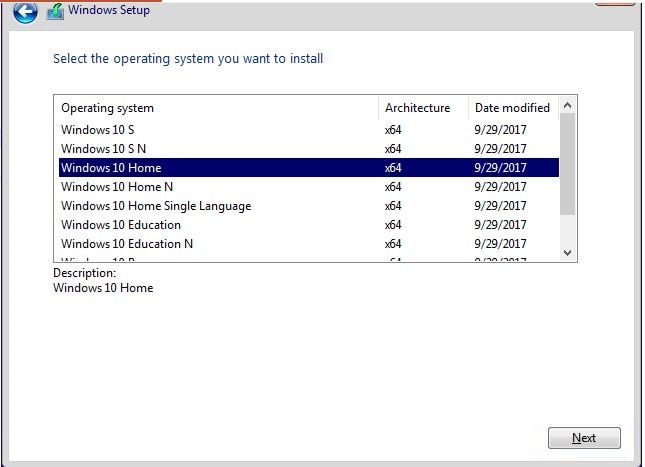The width and height of the screenshot is (645, 467).
Task: Select the highlighted Windows 10 Home row
Action: tap(309, 168)
